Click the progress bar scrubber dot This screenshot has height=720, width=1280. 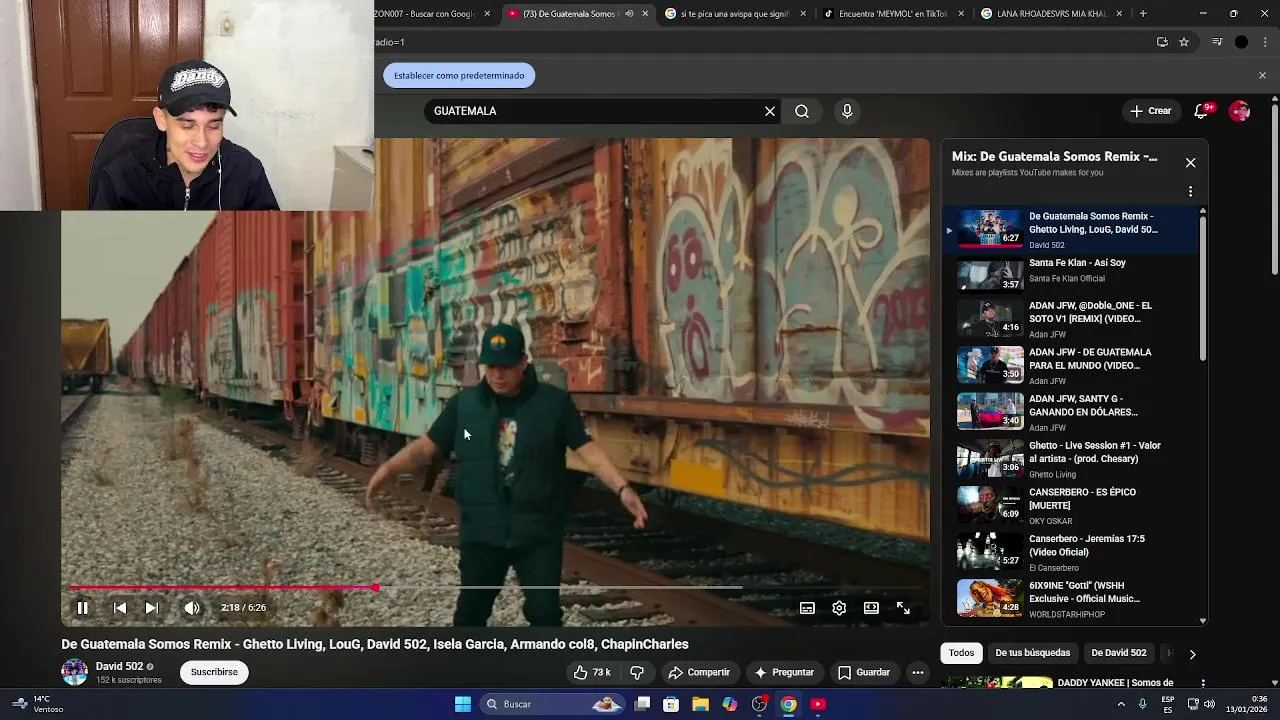point(375,588)
